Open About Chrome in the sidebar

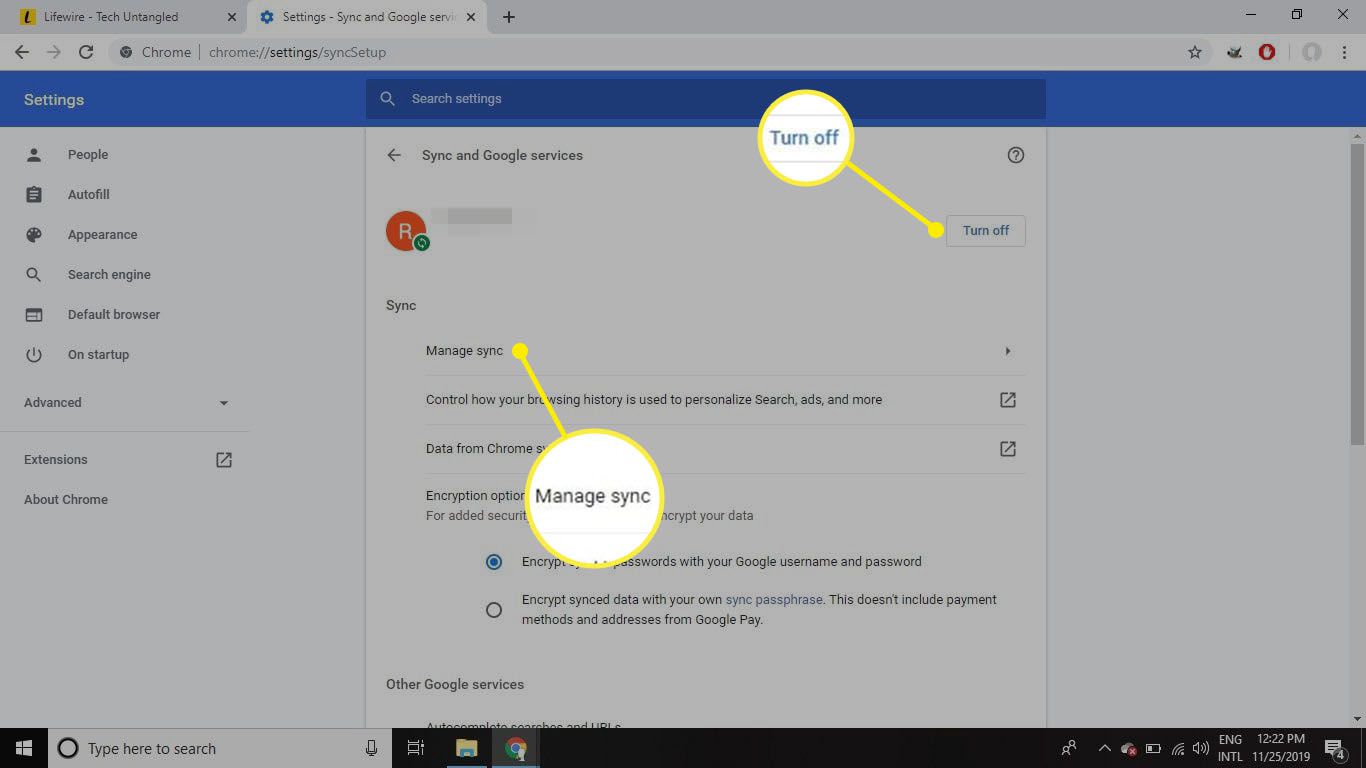pyautogui.click(x=66, y=499)
